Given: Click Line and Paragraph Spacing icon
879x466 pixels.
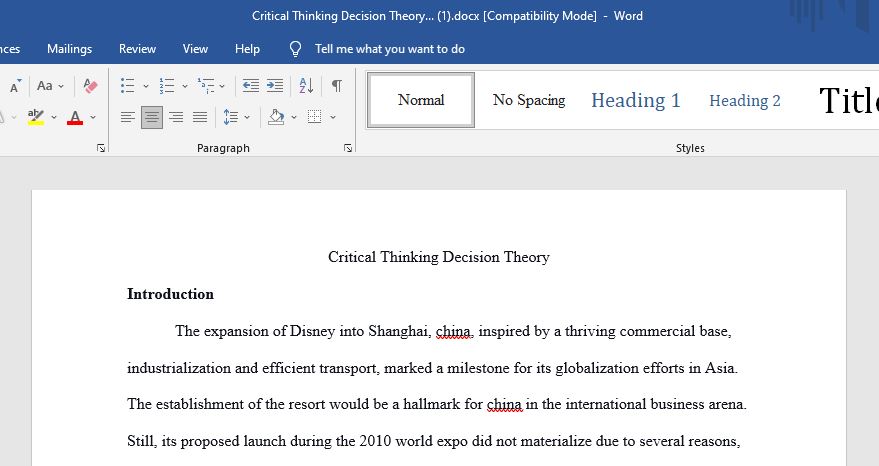Looking at the screenshot, I should pyautogui.click(x=230, y=117).
